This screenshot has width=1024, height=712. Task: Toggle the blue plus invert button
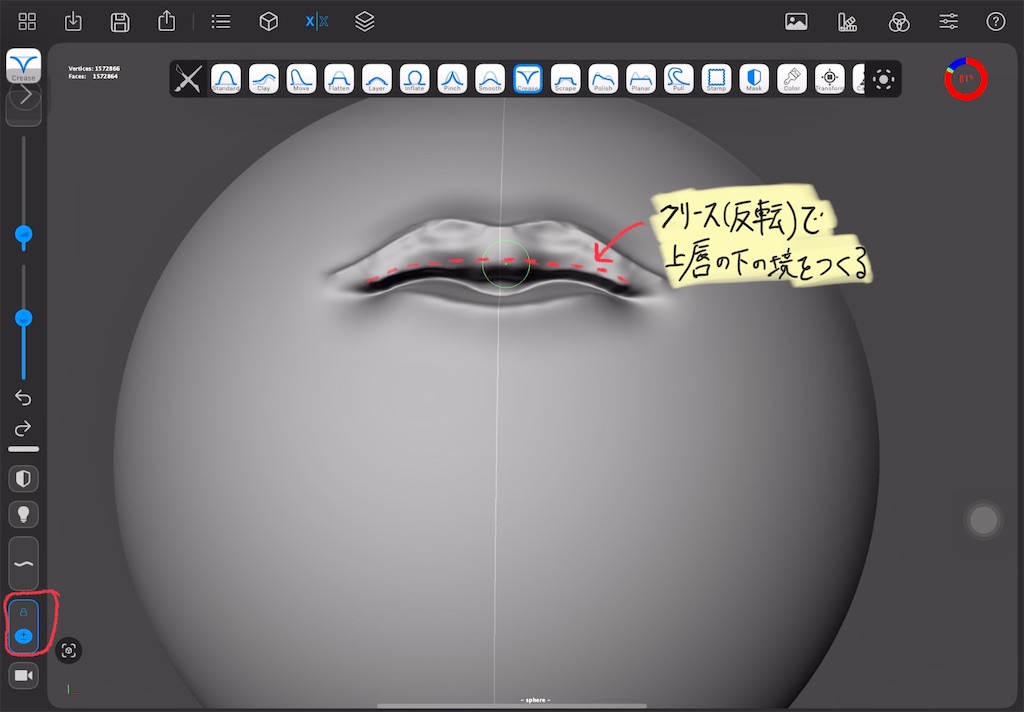[x=24, y=636]
